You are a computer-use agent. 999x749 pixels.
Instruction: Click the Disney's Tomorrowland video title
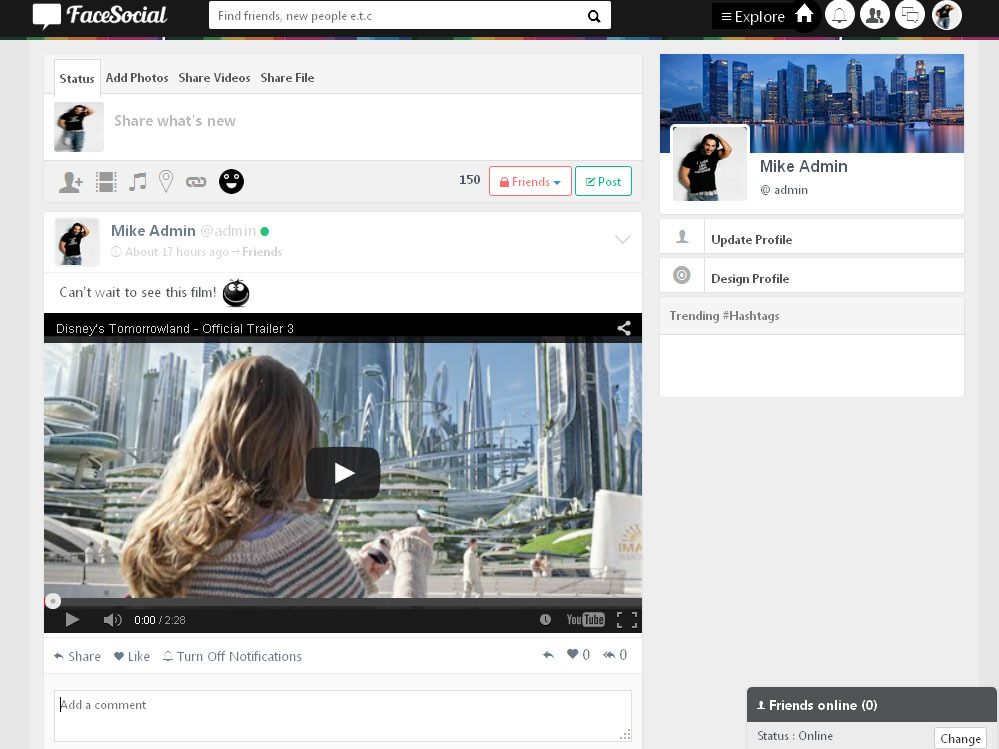175,329
